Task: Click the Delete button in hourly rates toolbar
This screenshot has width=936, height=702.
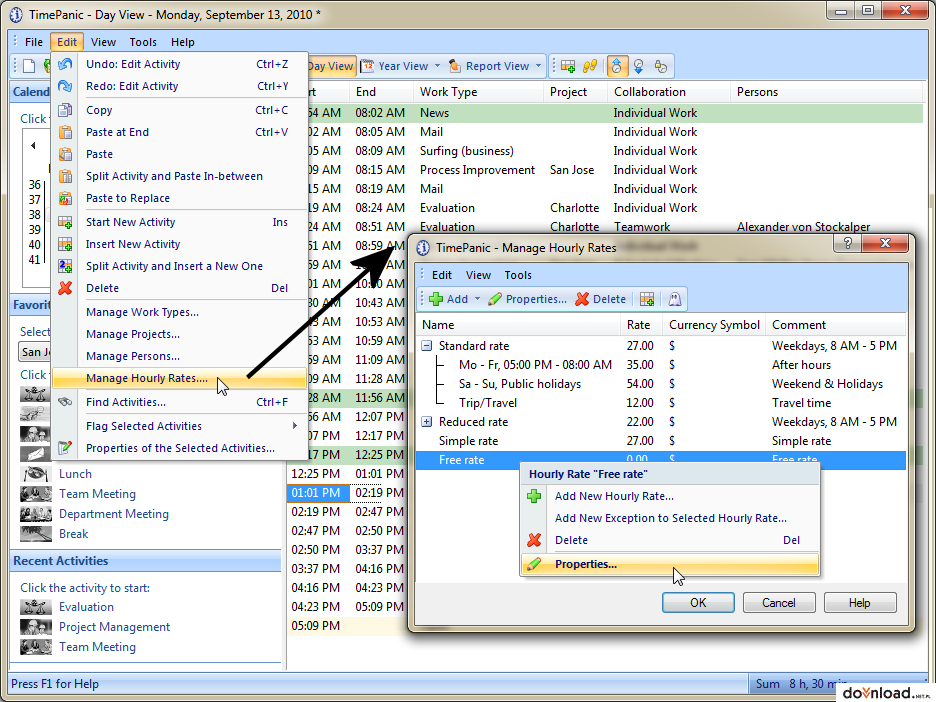Action: pyautogui.click(x=601, y=299)
